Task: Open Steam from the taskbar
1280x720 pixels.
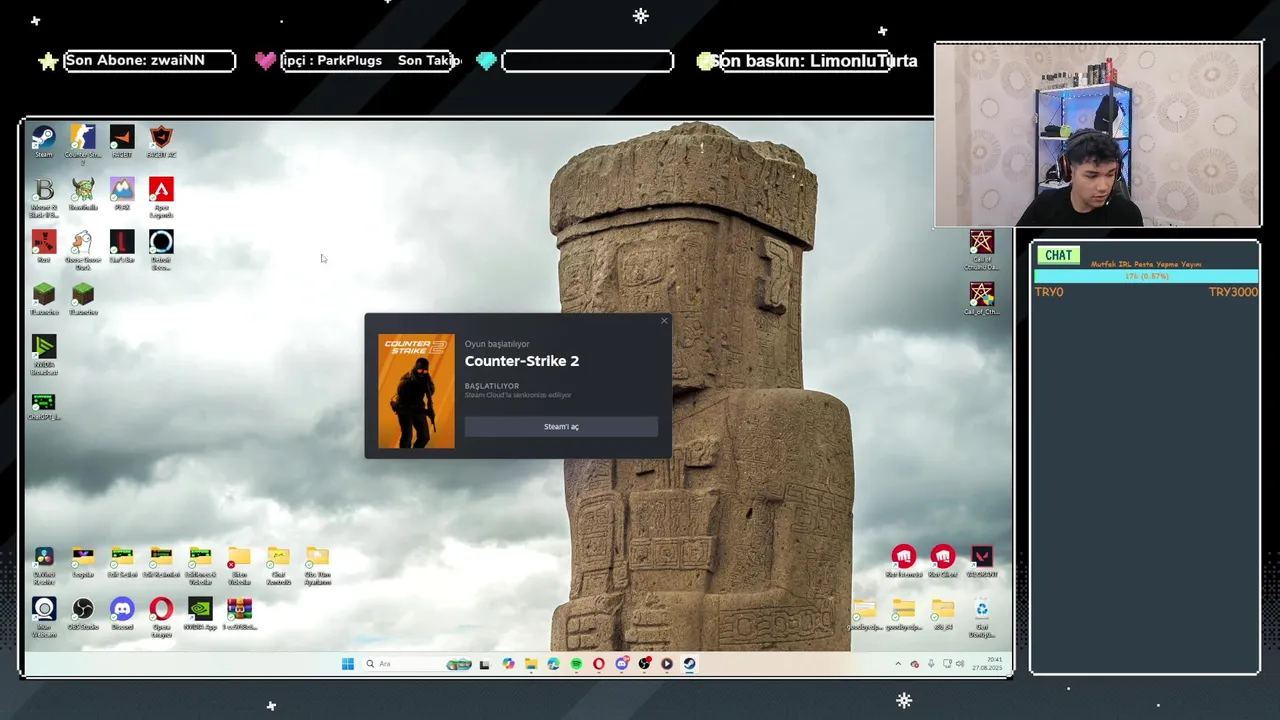Action: (689, 664)
